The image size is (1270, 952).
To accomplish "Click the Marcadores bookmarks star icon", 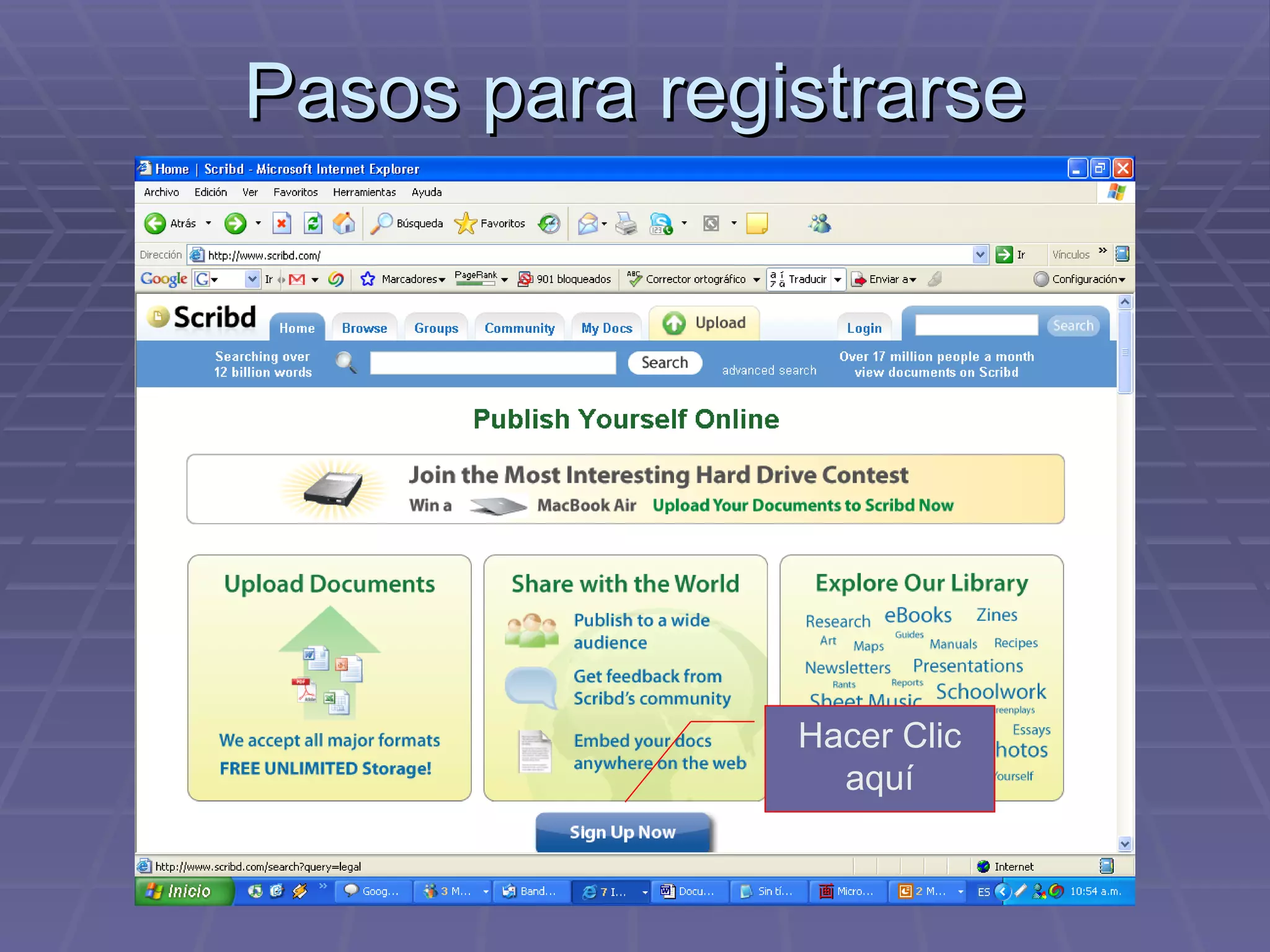I will click(x=368, y=279).
